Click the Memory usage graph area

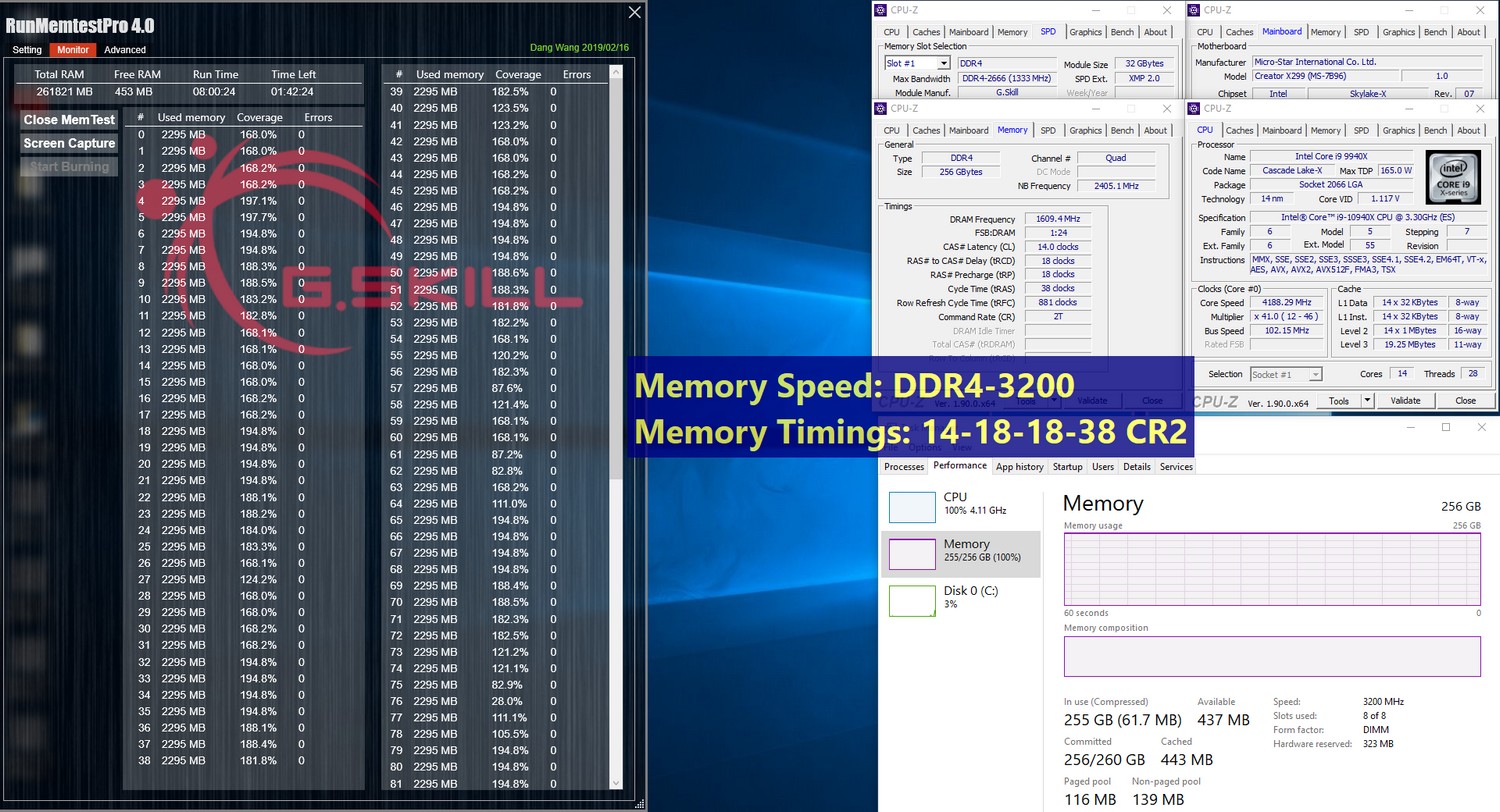(x=1271, y=568)
